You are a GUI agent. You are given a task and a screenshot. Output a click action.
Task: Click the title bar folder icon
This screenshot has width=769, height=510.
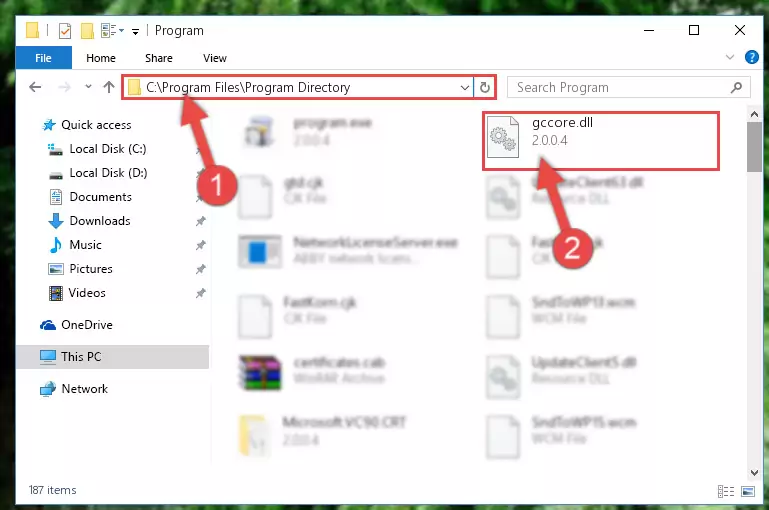pos(32,30)
